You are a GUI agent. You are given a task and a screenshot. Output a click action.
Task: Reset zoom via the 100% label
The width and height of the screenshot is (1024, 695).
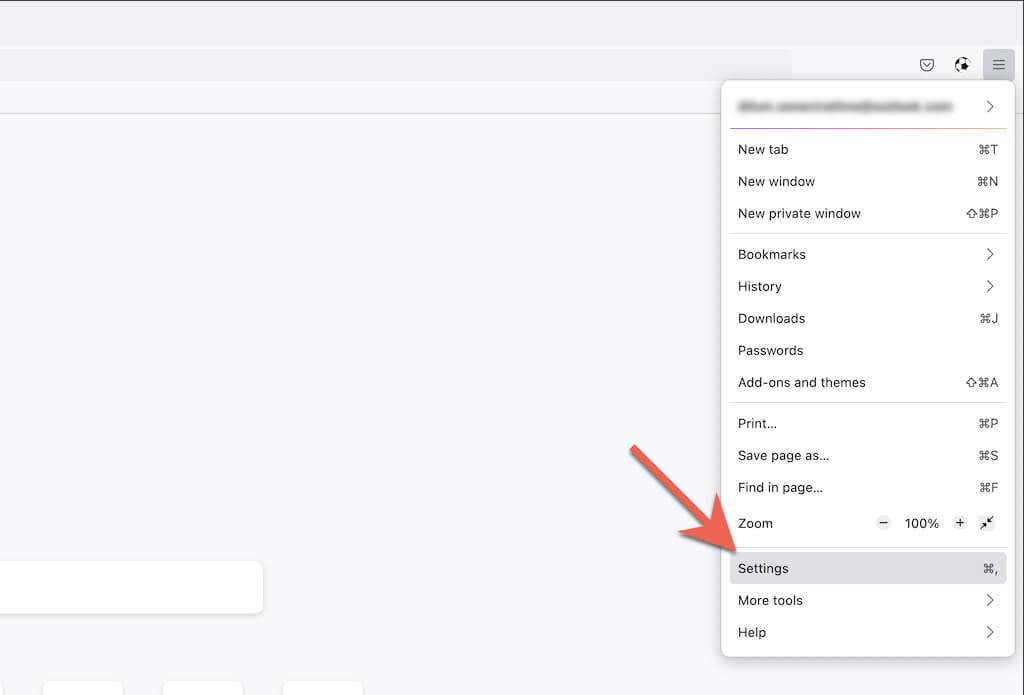pos(921,523)
